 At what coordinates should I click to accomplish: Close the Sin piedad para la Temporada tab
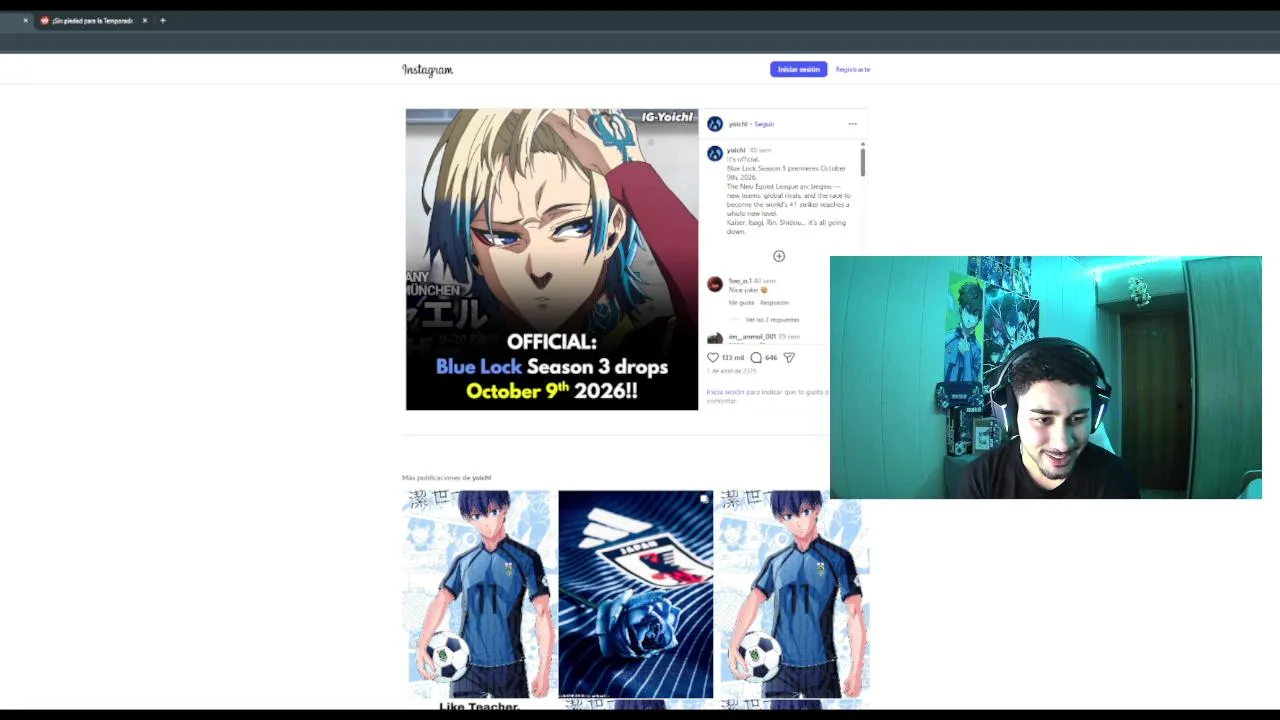coord(144,20)
